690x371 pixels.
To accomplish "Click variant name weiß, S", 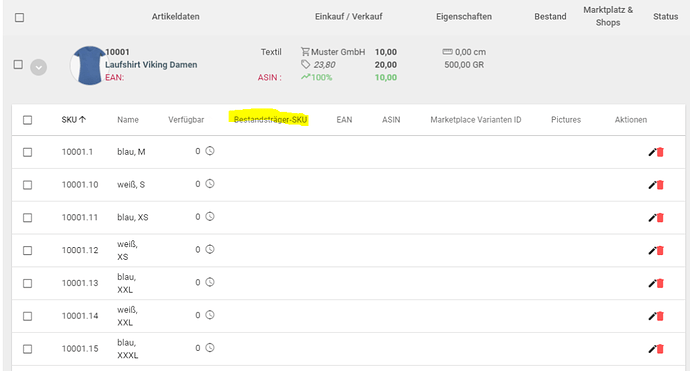I will pos(131,185).
